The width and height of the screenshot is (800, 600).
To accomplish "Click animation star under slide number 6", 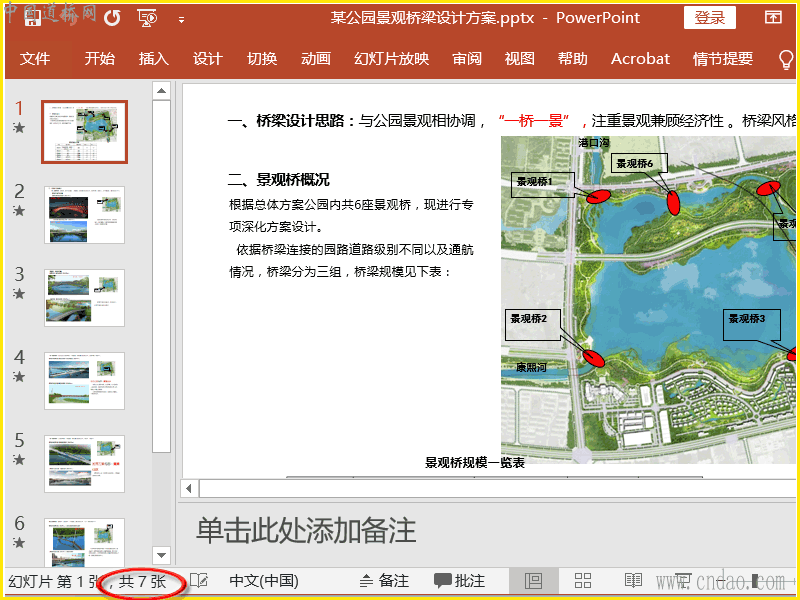I will (x=19, y=542).
